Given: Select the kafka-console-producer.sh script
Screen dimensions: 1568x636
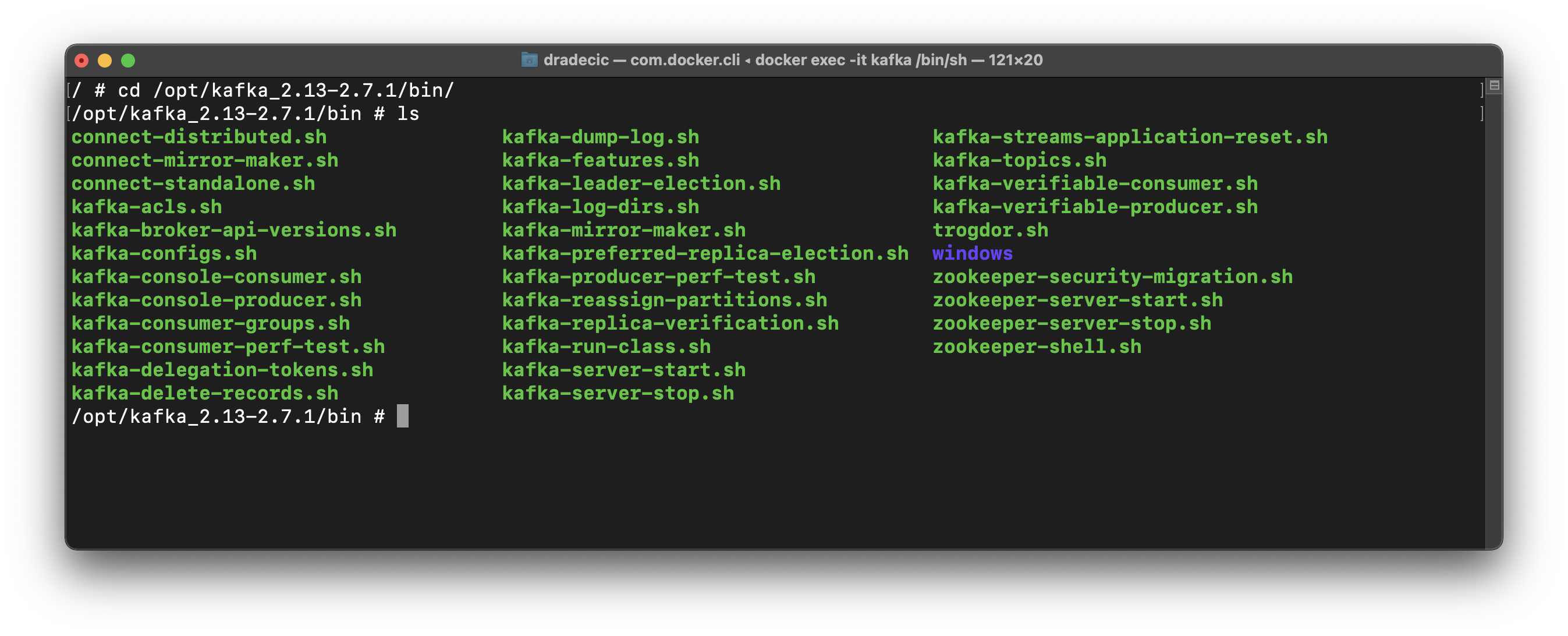Looking at the screenshot, I should point(216,300).
